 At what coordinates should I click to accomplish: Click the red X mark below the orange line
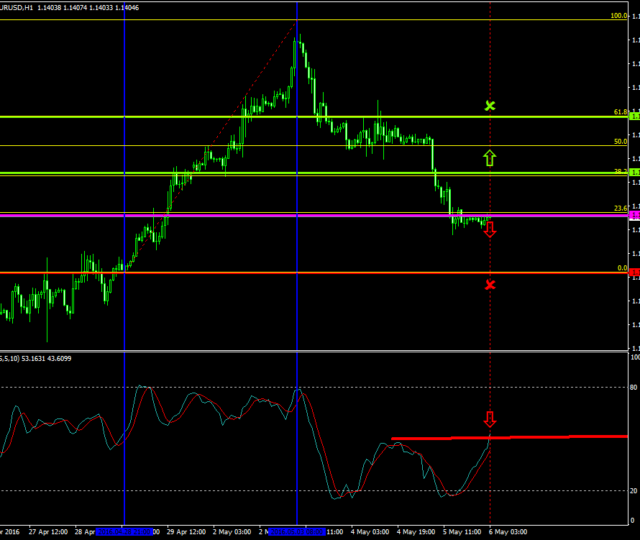coord(490,285)
